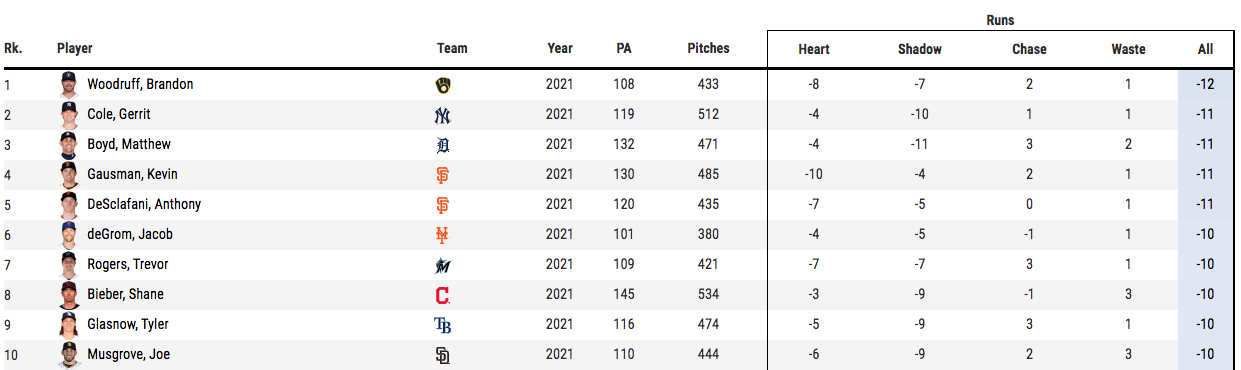Sort table by the Shadow column header
Screen dimensions: 1241x370
click(920, 49)
